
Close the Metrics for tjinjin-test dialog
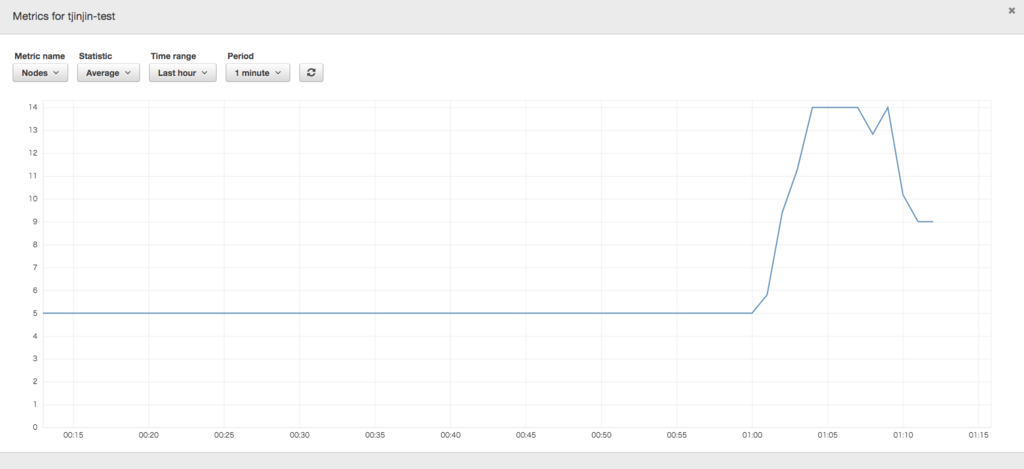coord(1011,10)
